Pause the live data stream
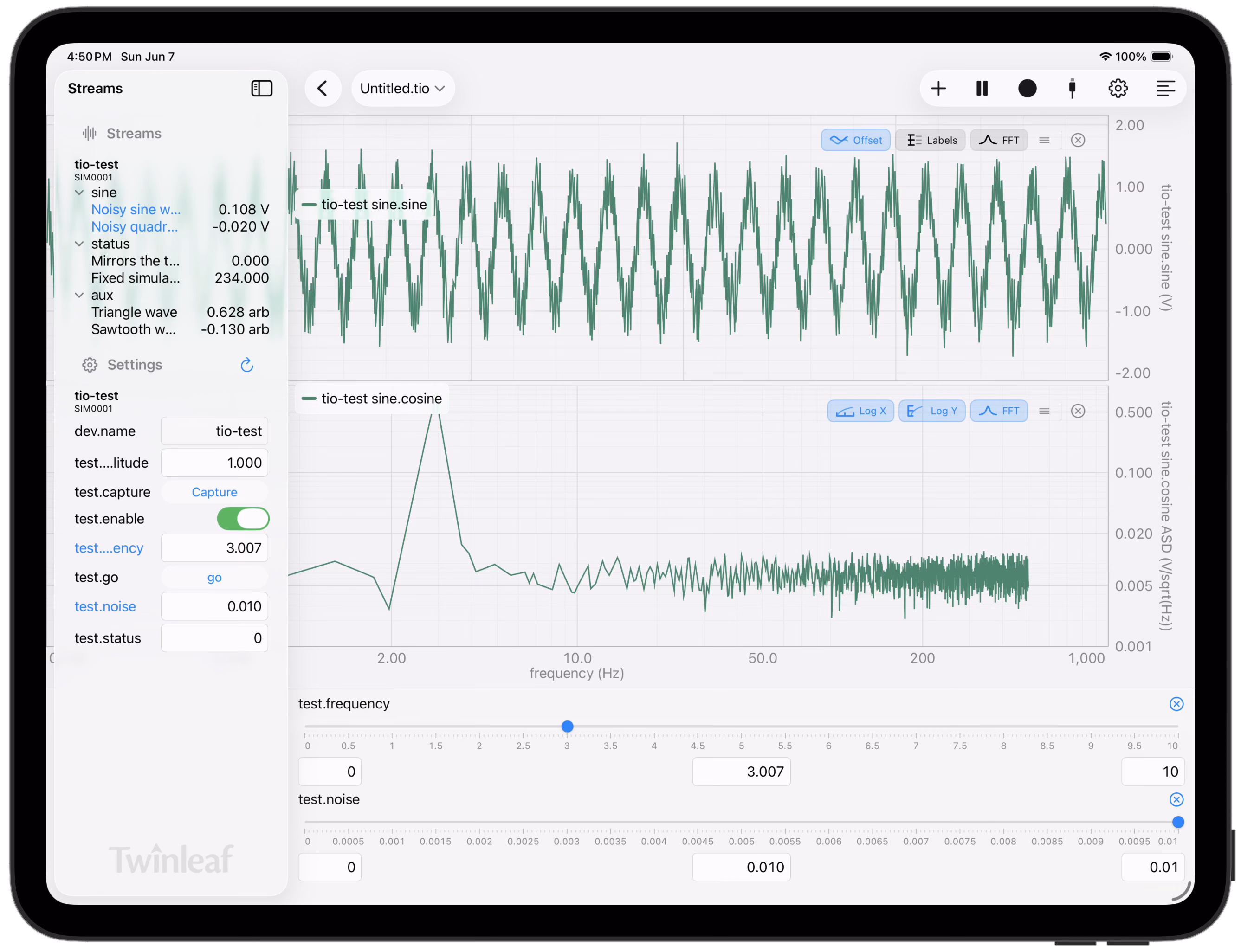 pyautogui.click(x=982, y=89)
